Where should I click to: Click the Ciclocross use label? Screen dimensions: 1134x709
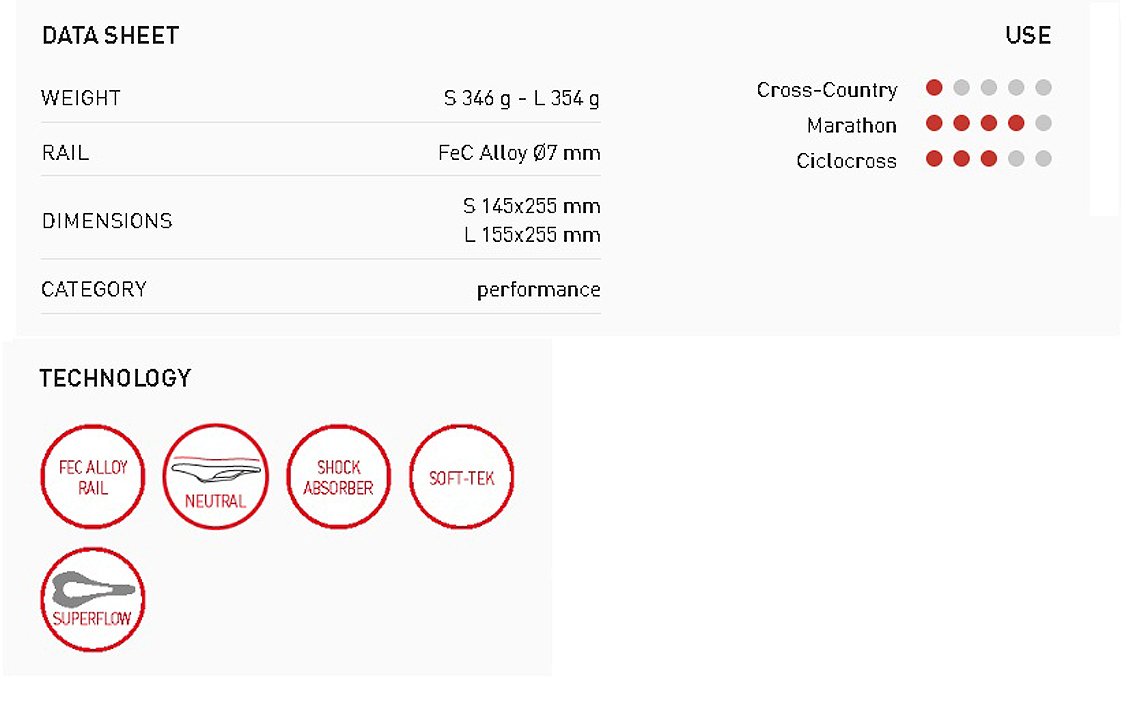click(x=846, y=161)
